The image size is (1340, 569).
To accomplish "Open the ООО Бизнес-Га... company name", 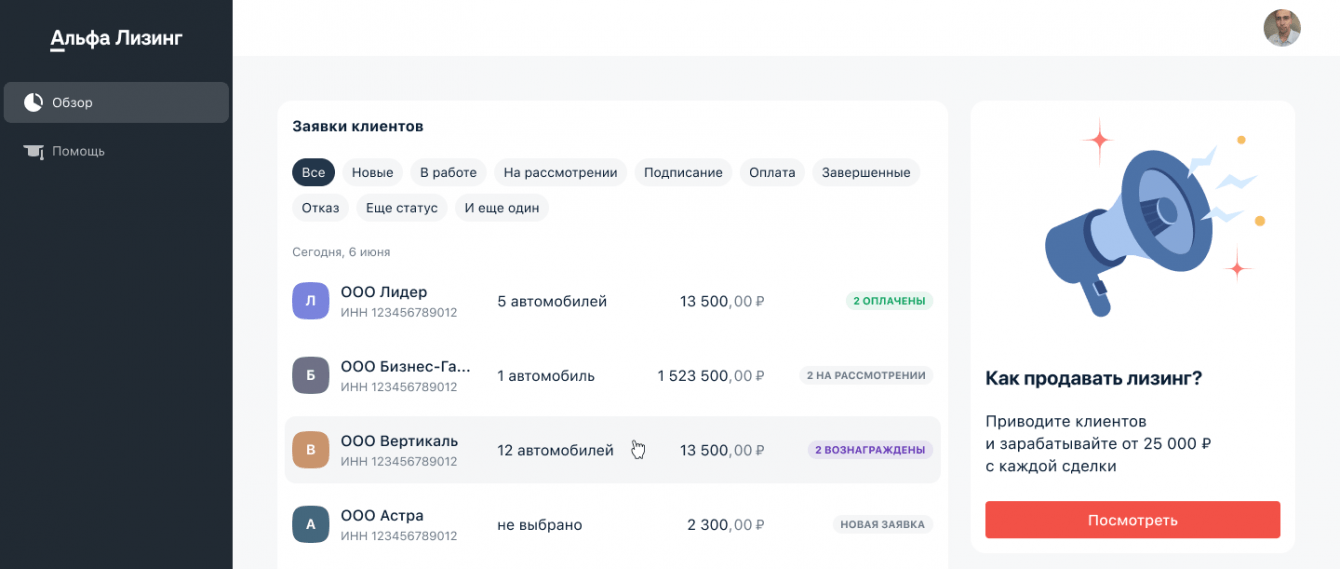I will point(406,366).
